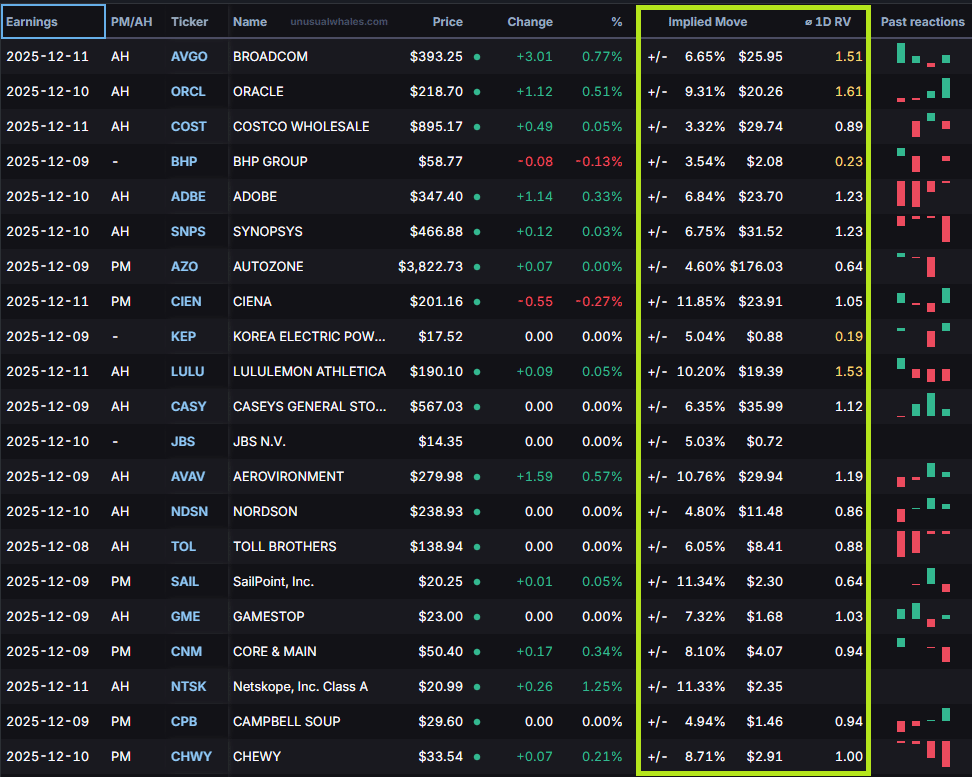
Task: Click Ciena implied move 11.85%
Action: [x=700, y=301]
